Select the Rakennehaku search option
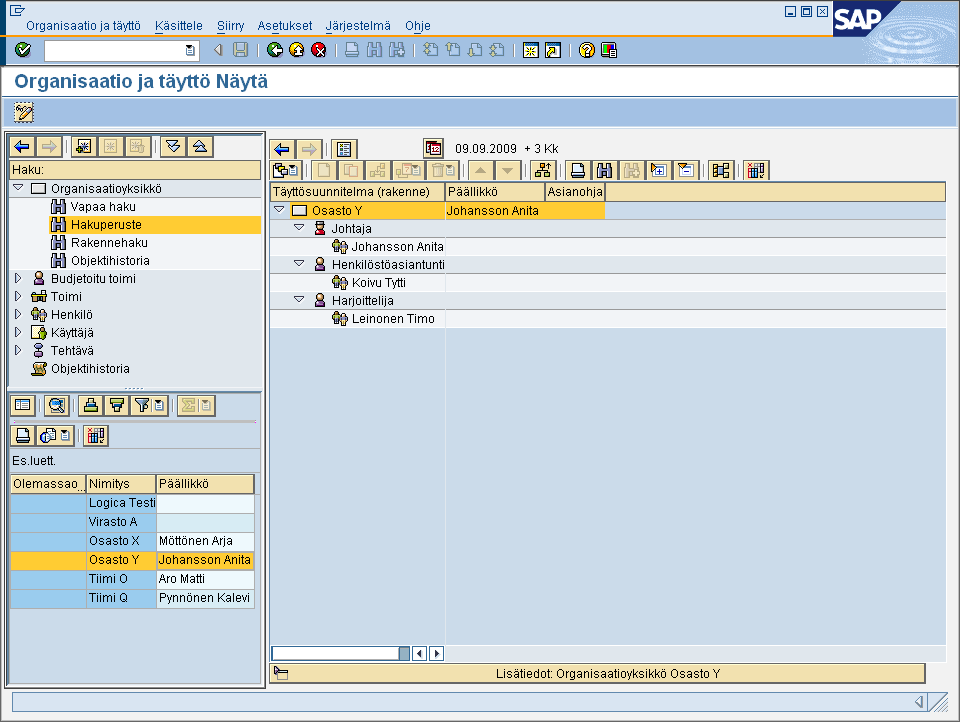Screen dimensions: 960x722 (x=109, y=243)
